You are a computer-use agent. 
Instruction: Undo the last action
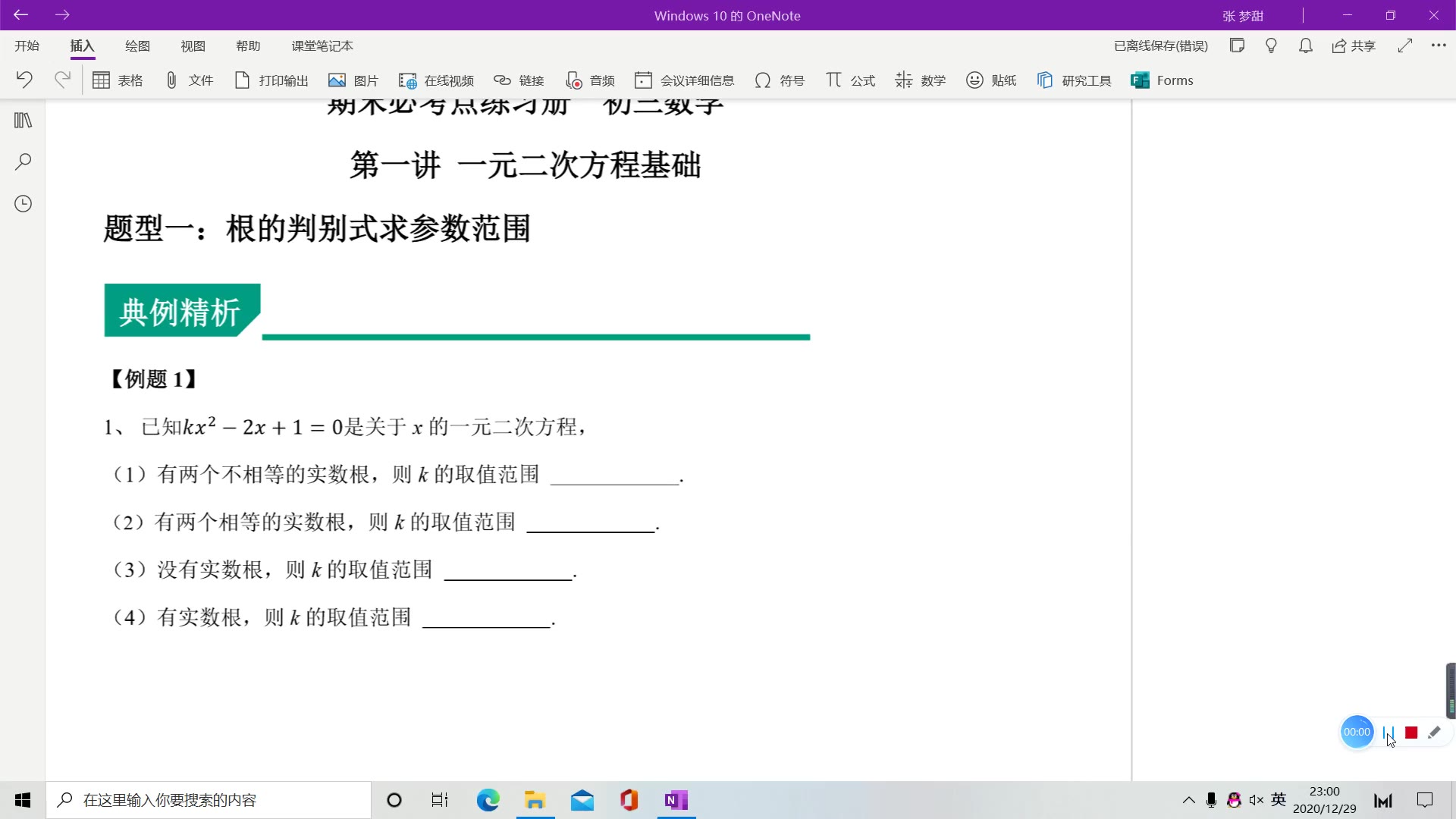[x=24, y=80]
